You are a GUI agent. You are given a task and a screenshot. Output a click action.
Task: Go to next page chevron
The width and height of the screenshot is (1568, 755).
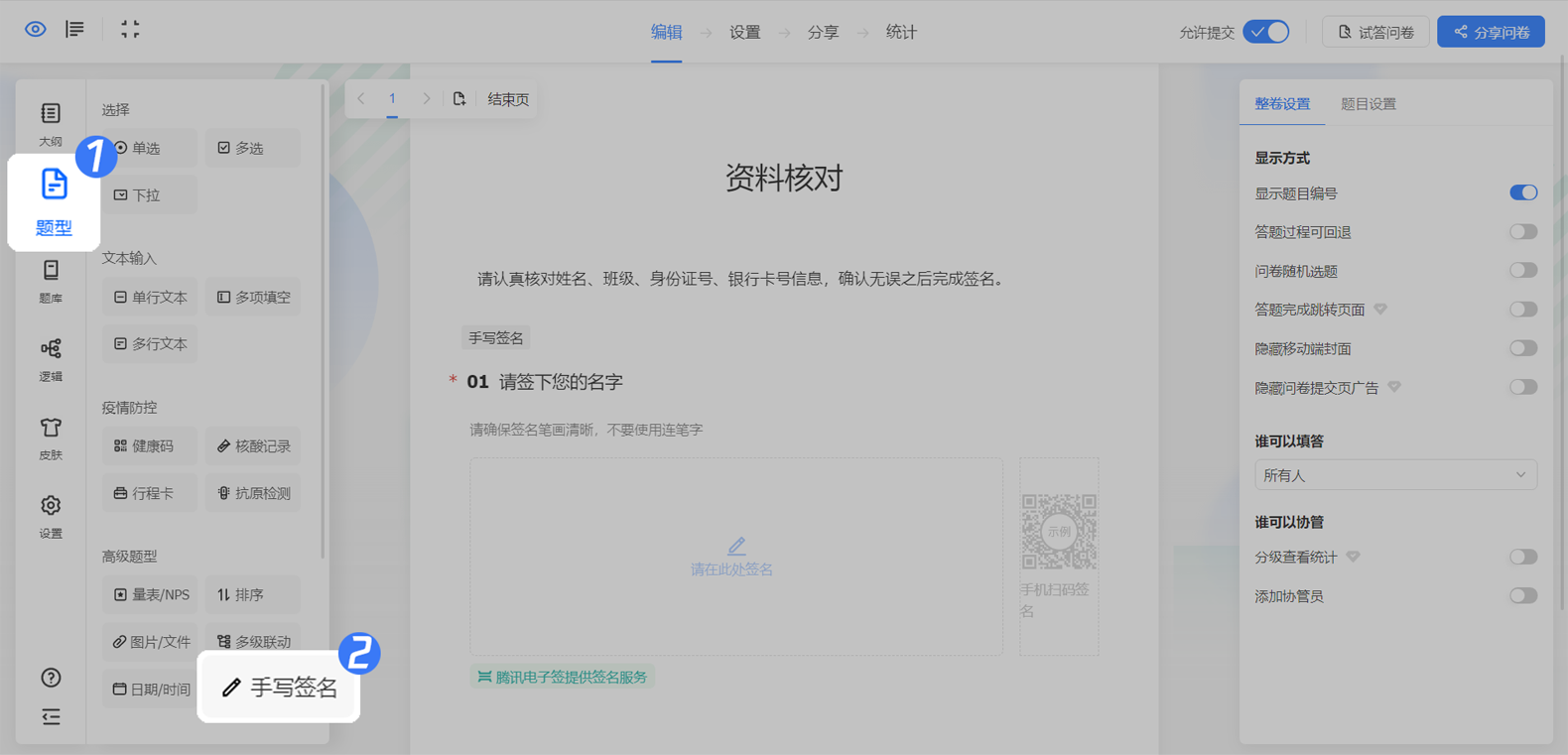427,99
